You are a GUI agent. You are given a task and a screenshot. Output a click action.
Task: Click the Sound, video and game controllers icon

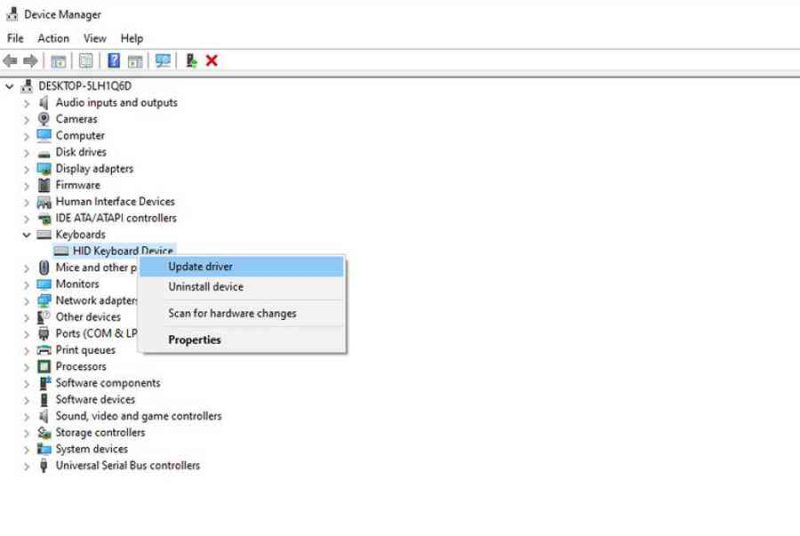(x=44, y=416)
